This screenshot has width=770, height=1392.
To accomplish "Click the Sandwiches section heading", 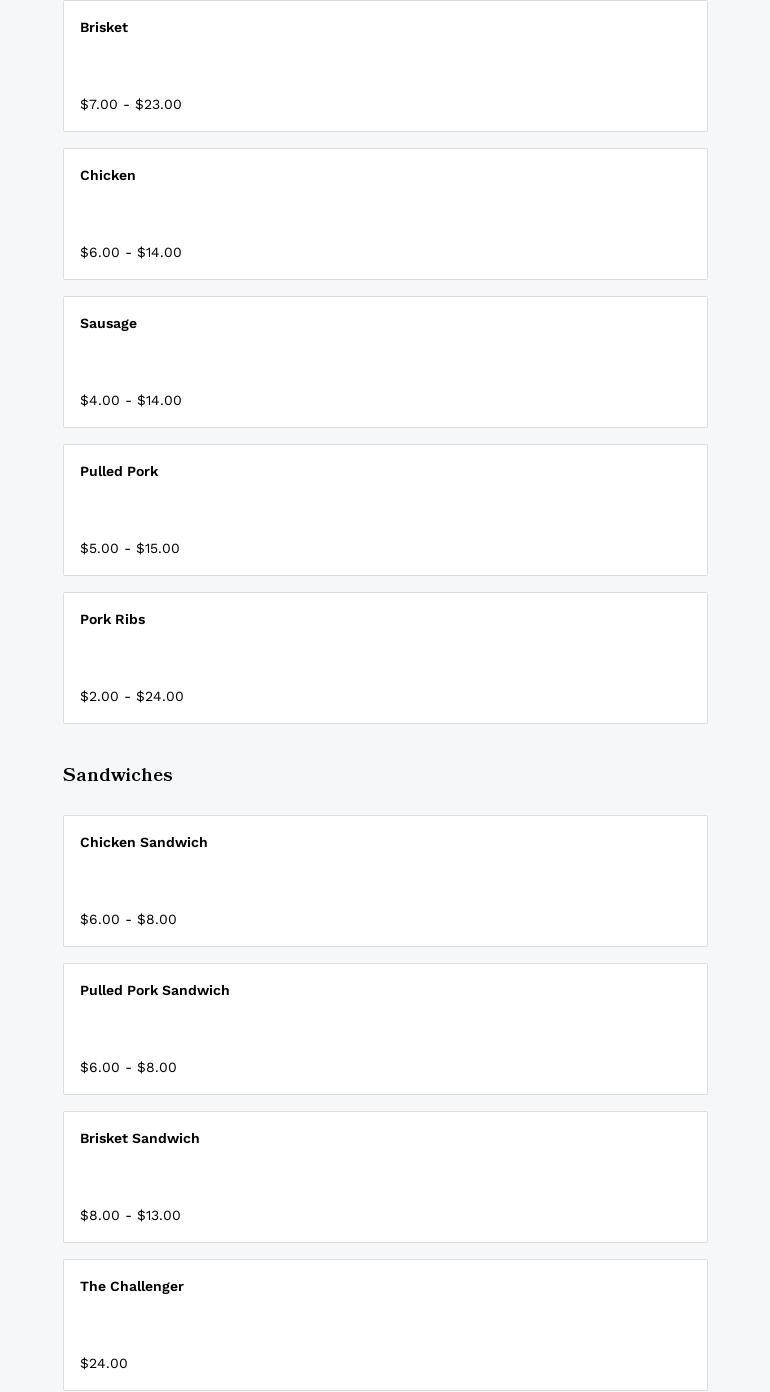I will pos(118,775).
